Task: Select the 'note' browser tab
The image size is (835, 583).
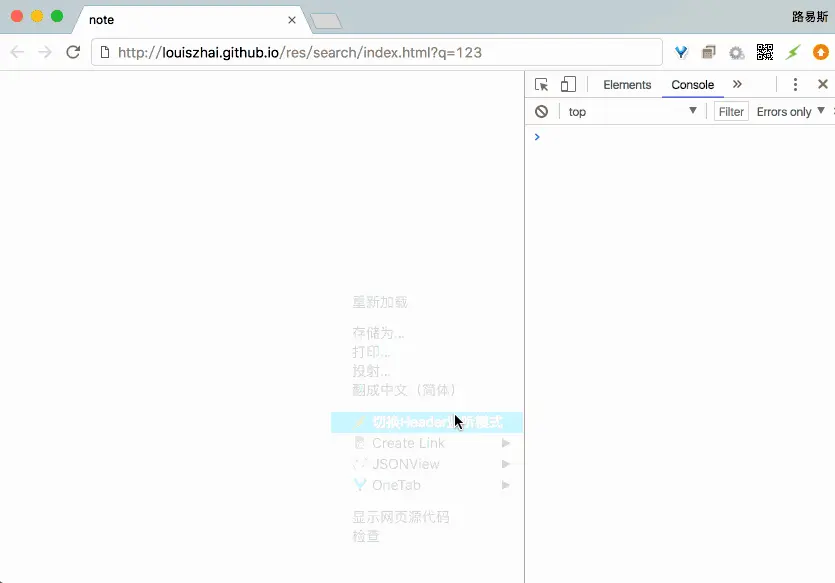Action: point(101,19)
